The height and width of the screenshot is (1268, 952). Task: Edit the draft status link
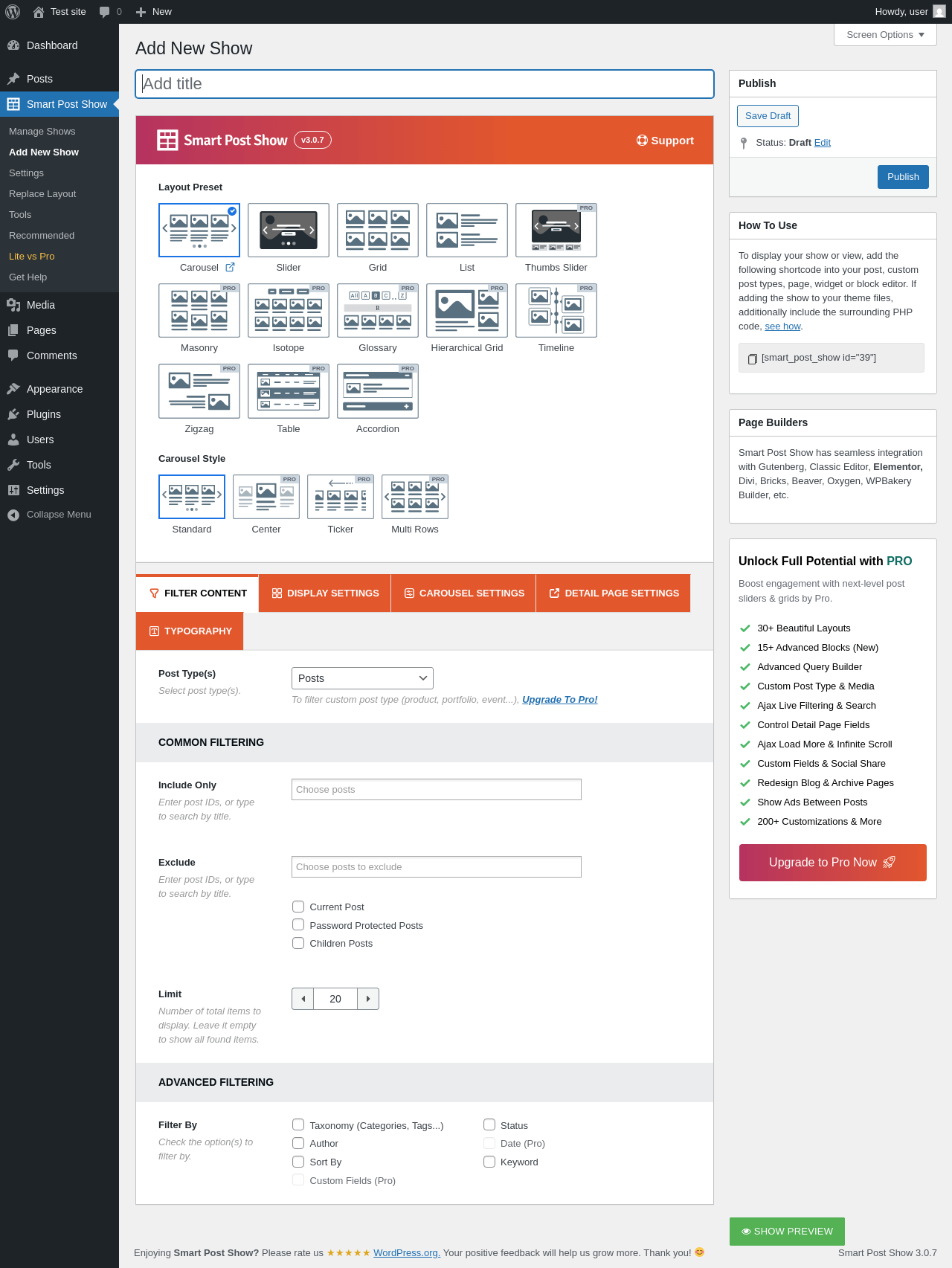coord(822,143)
